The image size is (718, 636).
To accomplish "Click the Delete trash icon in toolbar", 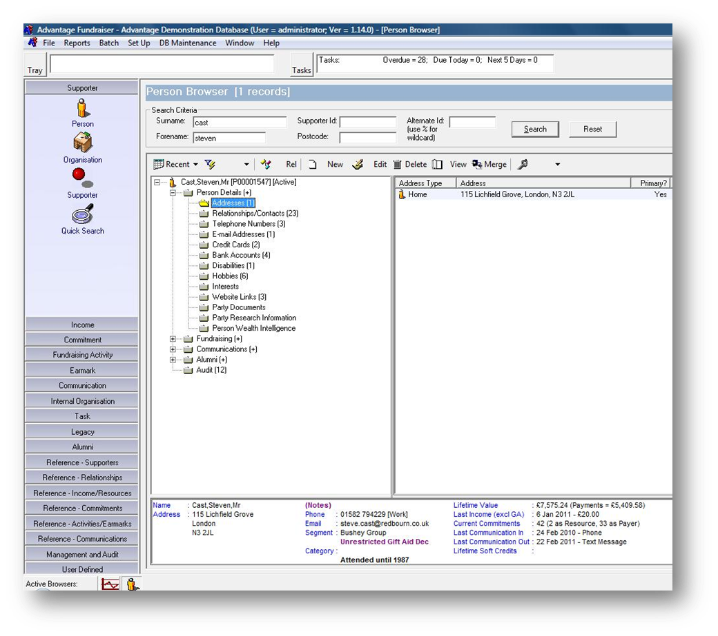I will [x=398, y=164].
